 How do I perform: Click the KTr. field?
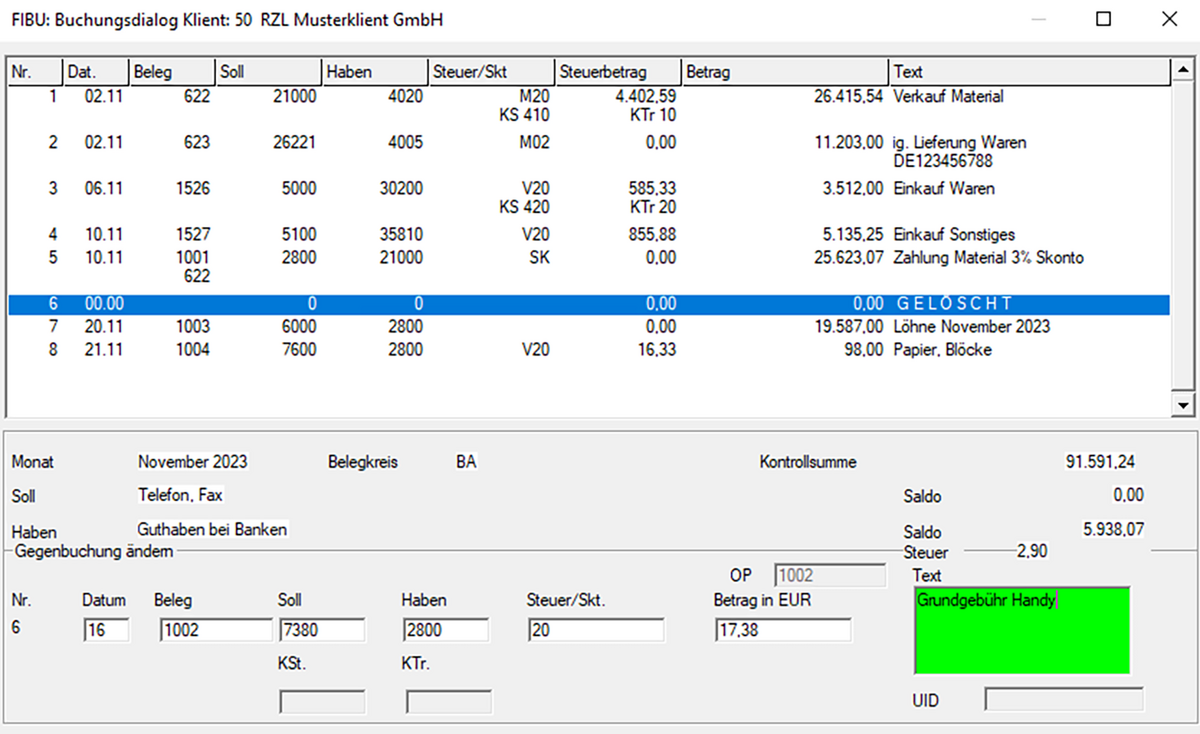[448, 702]
